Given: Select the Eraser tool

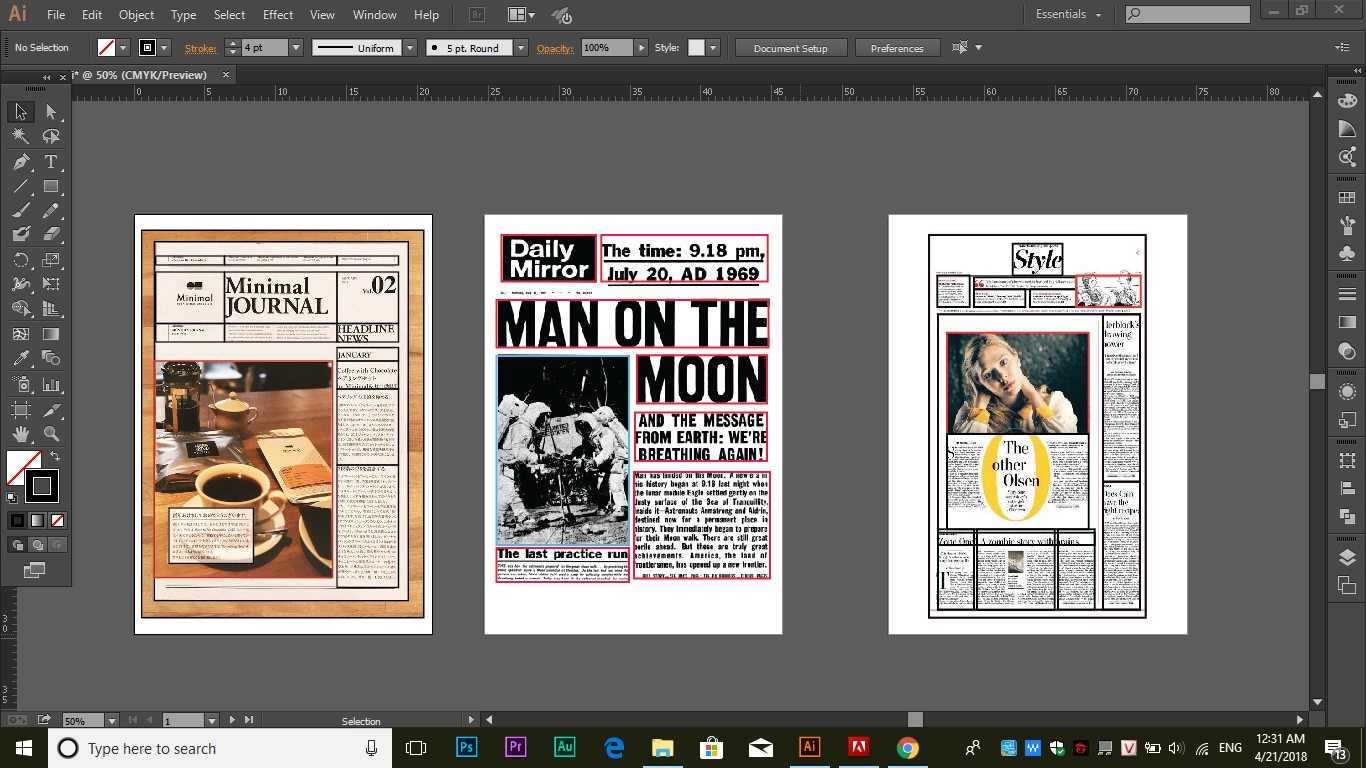Looking at the screenshot, I should [51, 235].
